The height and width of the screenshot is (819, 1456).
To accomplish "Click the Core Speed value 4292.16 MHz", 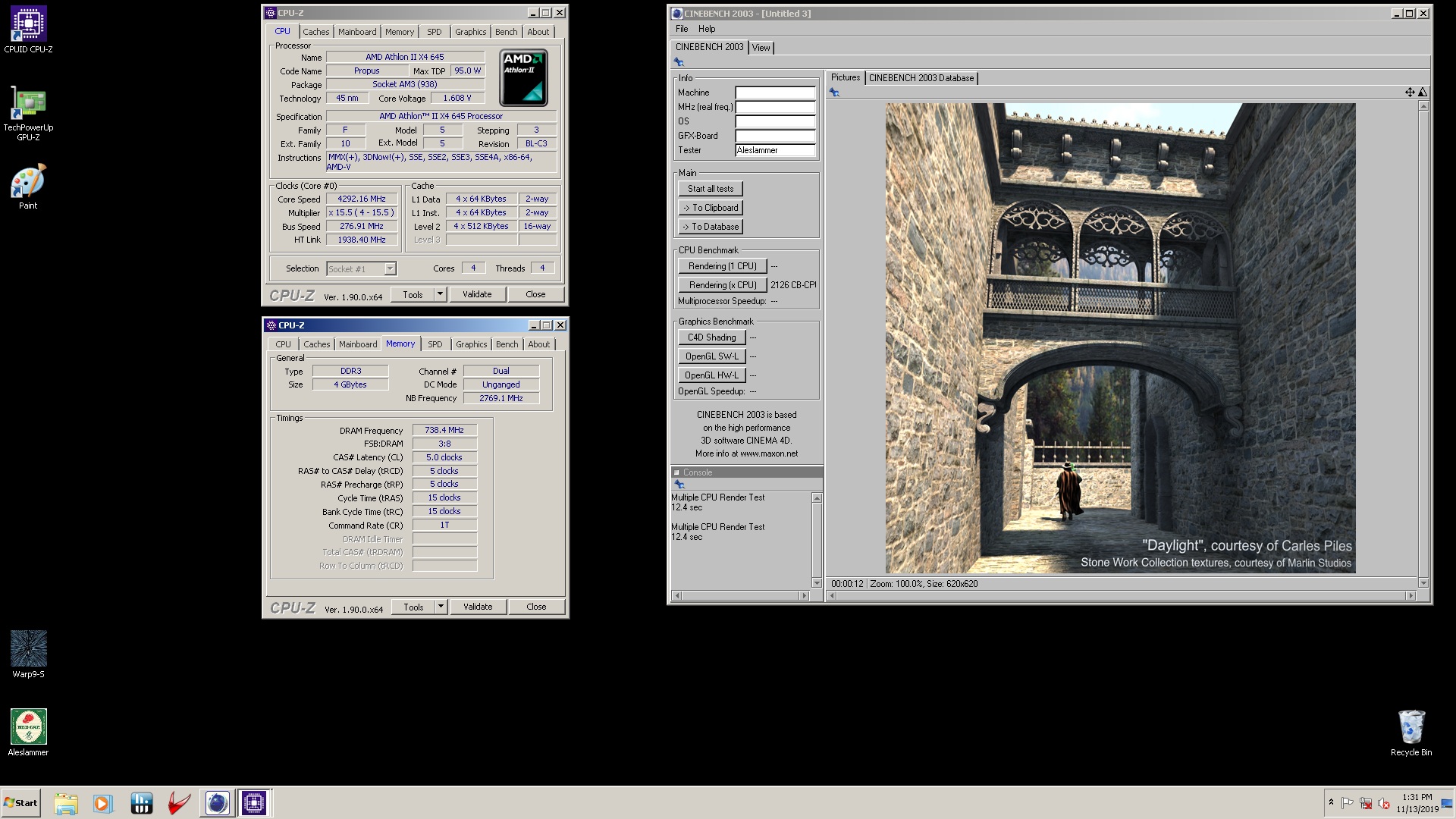I will pos(362,199).
